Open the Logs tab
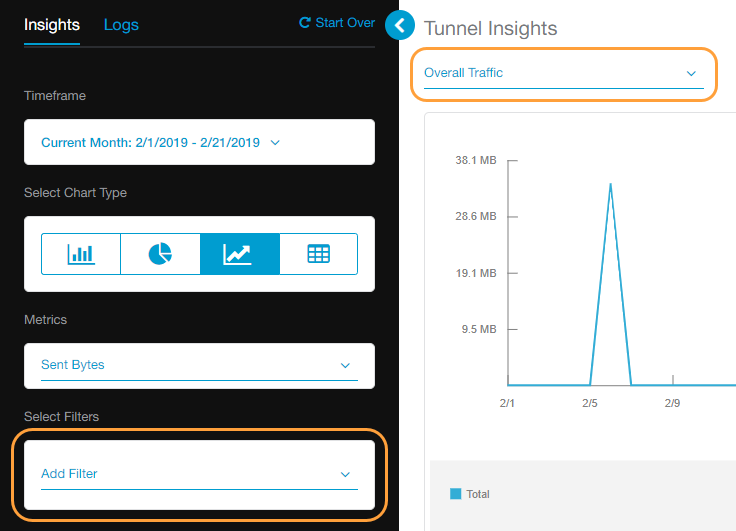This screenshot has width=736, height=531. [x=121, y=25]
